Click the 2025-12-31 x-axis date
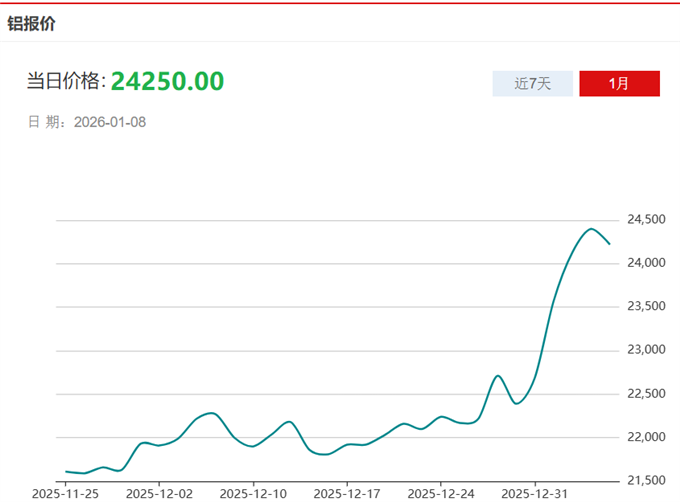Screen dimensions: 680x502 coord(534,493)
